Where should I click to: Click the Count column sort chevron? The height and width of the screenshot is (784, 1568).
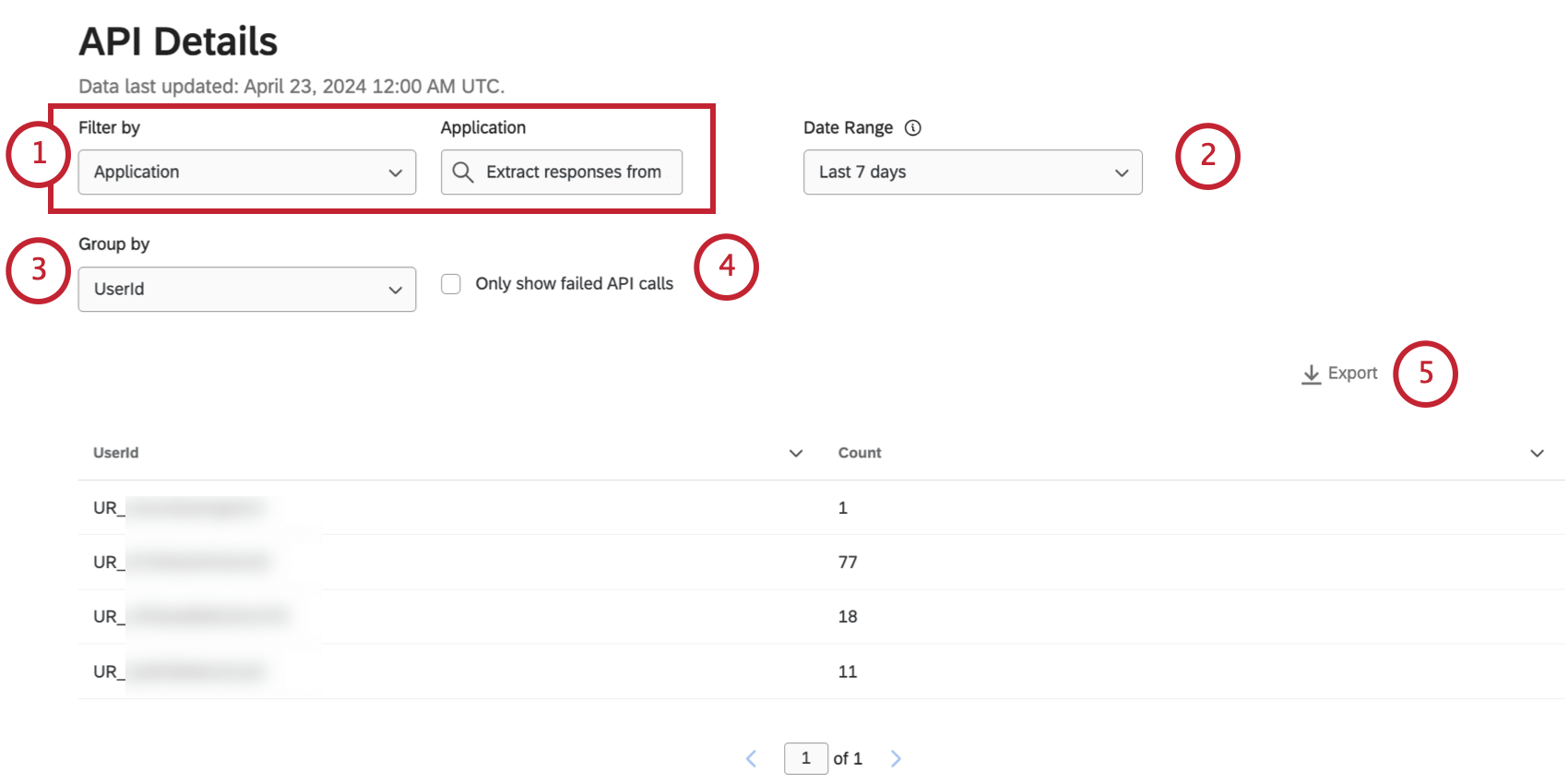tap(1537, 453)
